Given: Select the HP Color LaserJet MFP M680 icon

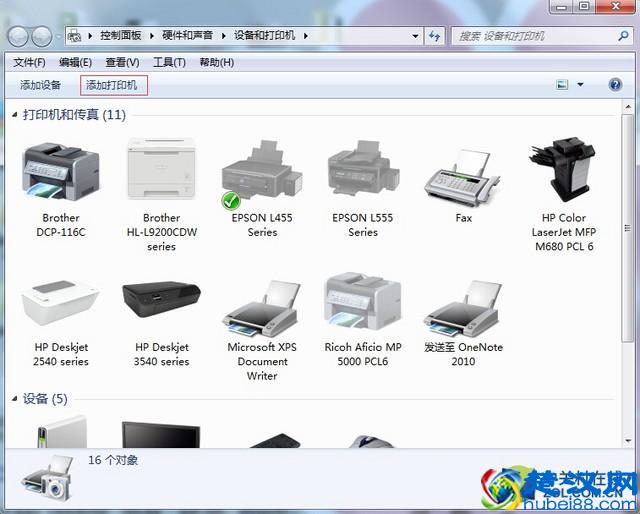Looking at the screenshot, I should [564, 169].
